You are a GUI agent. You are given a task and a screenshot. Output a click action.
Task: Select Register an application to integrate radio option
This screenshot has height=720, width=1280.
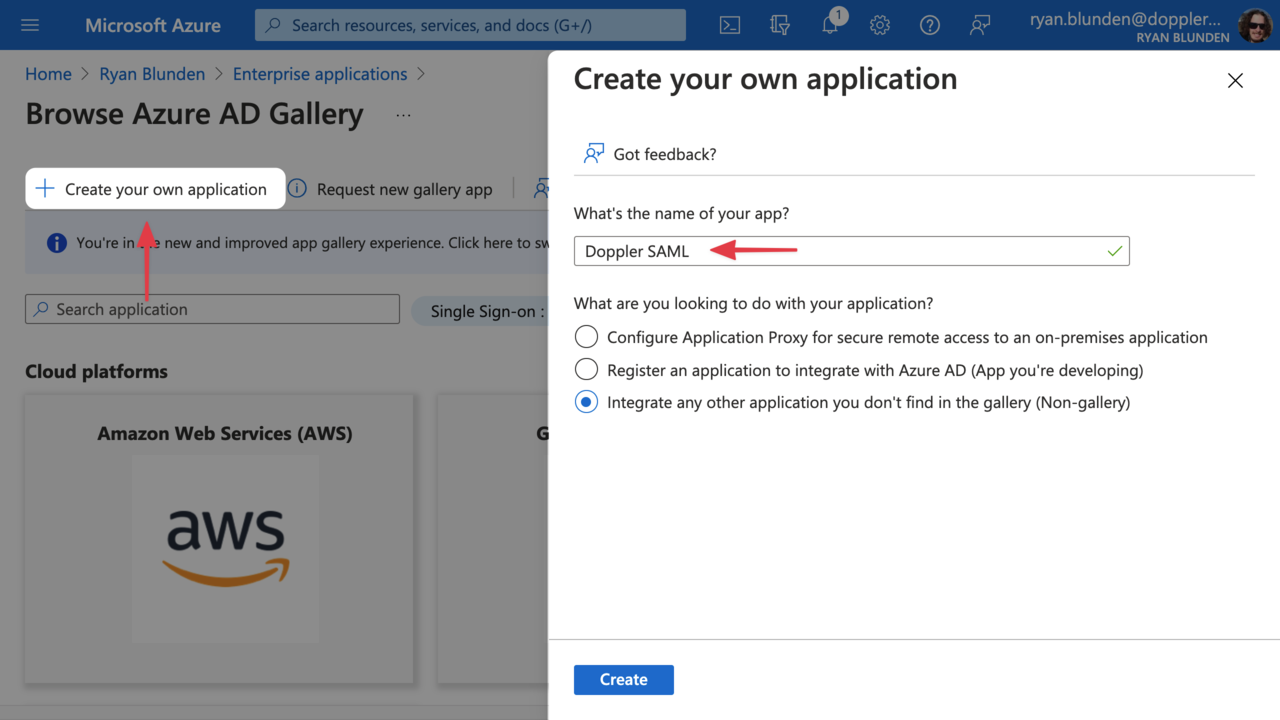coord(586,370)
